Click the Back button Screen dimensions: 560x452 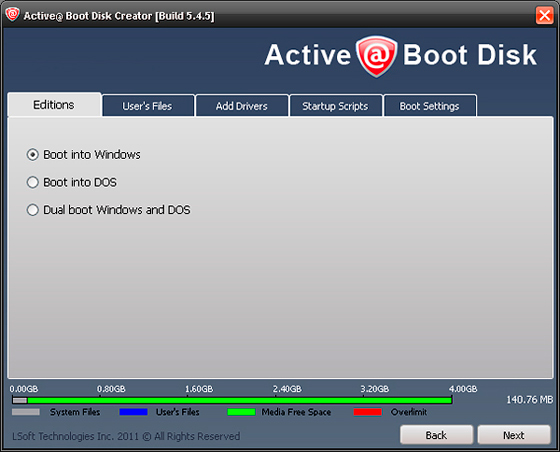click(x=436, y=435)
